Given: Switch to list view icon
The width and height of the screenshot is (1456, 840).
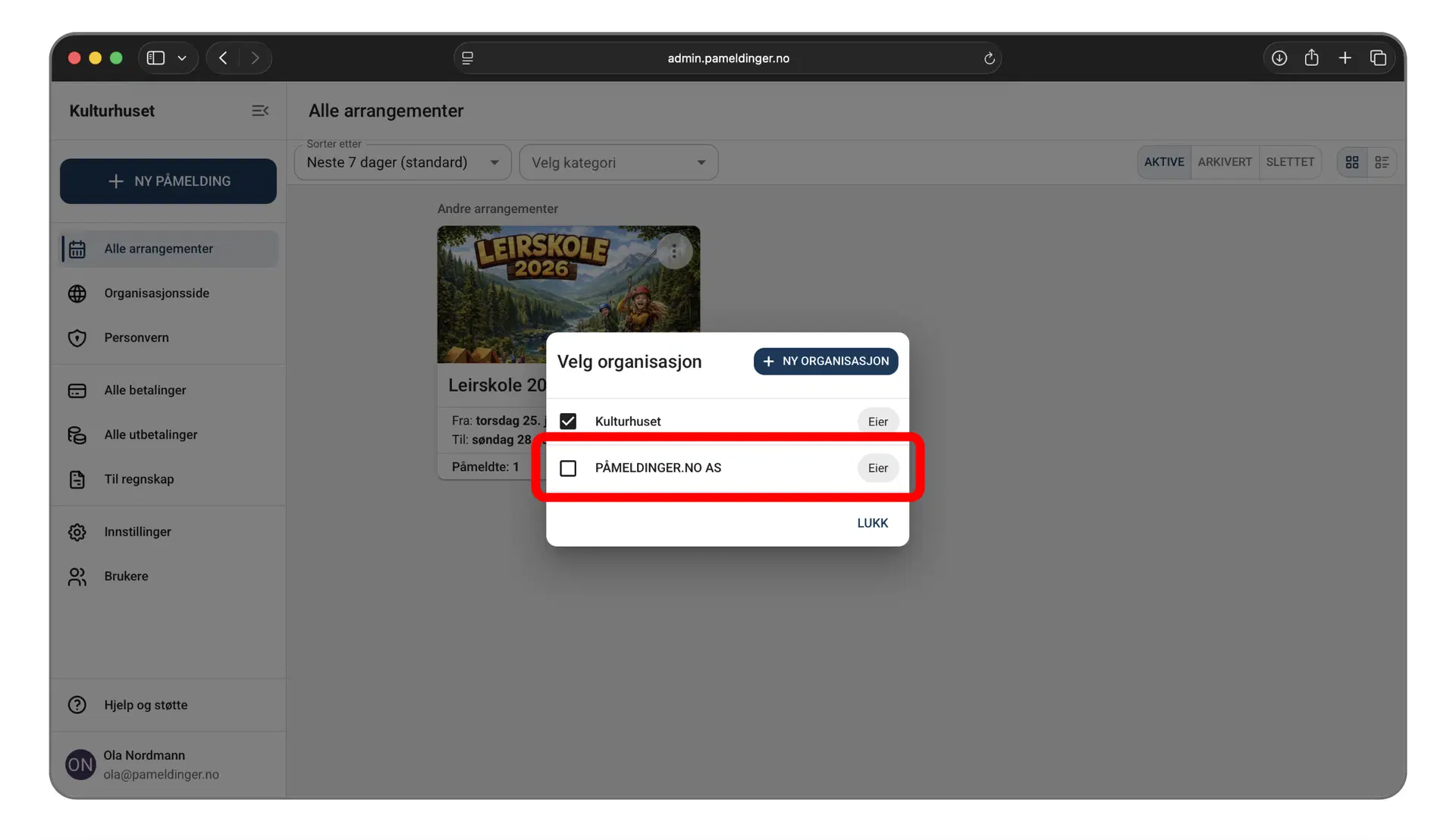Looking at the screenshot, I should [x=1382, y=162].
